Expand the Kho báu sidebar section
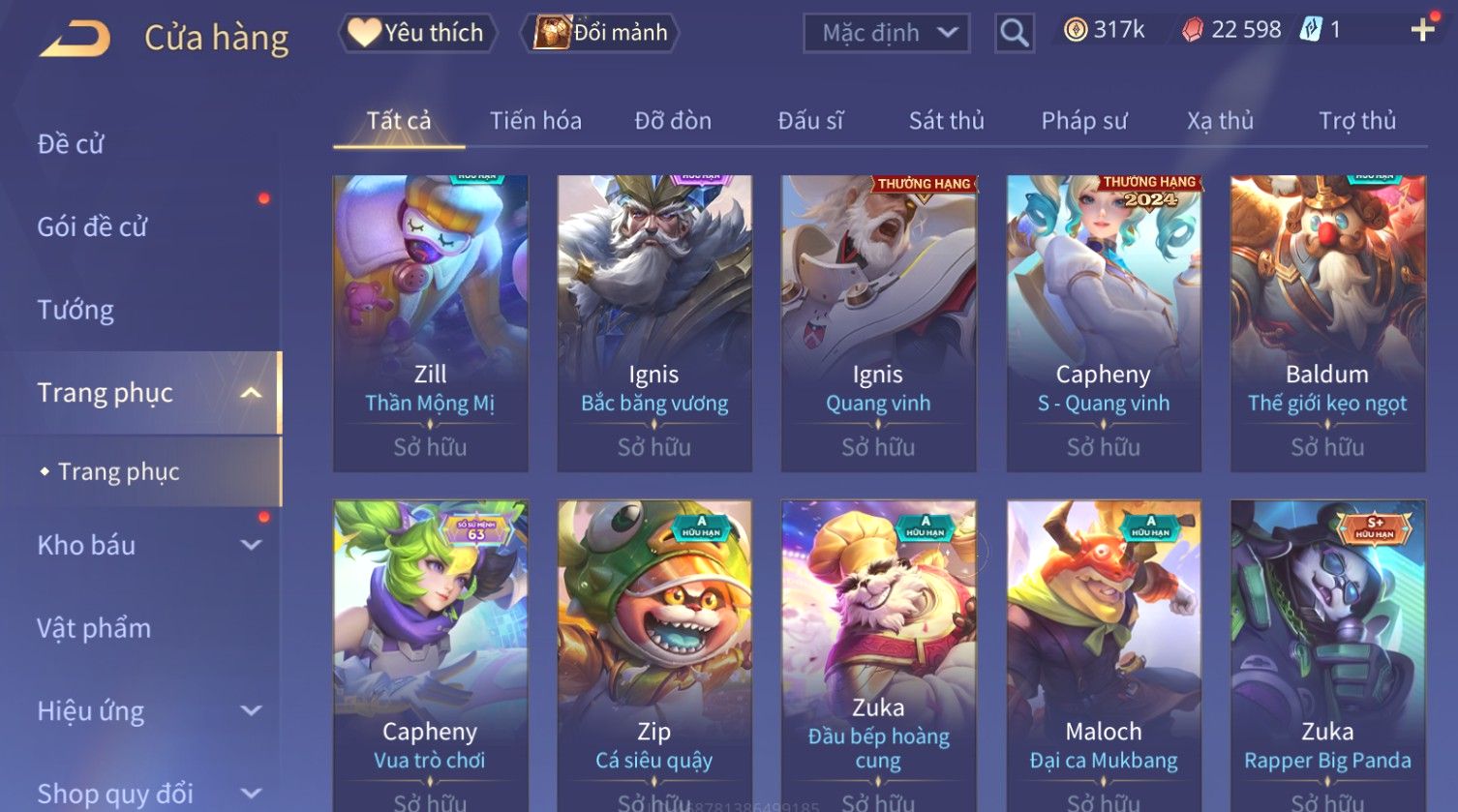This screenshot has width=1458, height=812. point(251,545)
